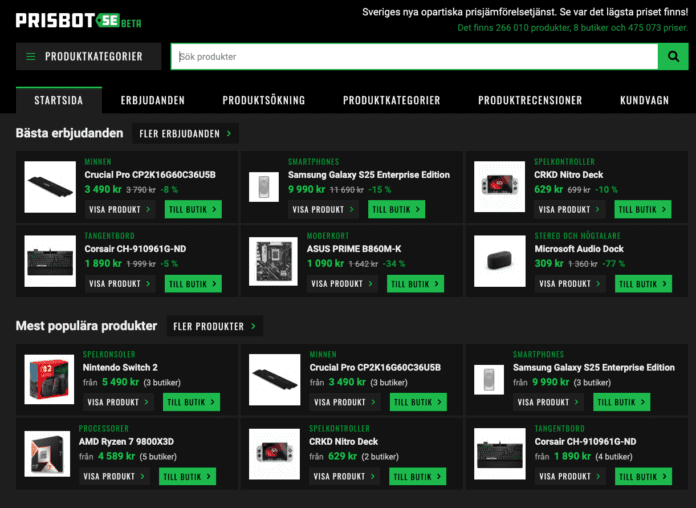Click the hamburger icon beside Produktkategorier
Image resolution: width=696 pixels, height=508 pixels.
(31, 56)
